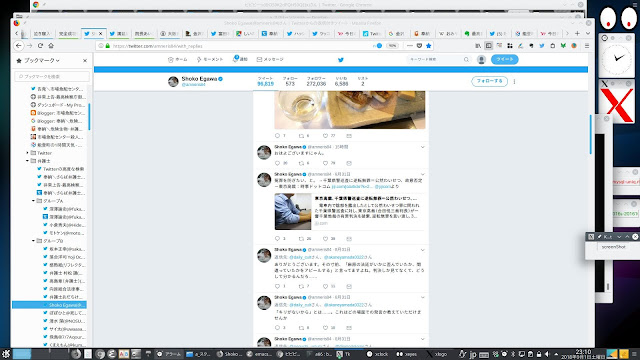The image size is (640, 360).
Task: Open the ツイート count 96,819 tab
Action: [265, 81]
